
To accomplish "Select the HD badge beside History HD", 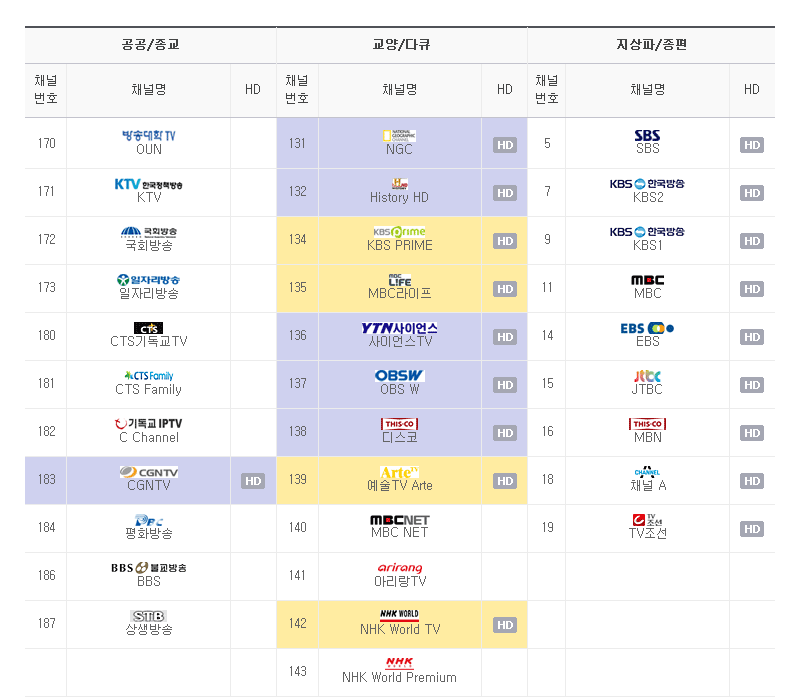I will [x=505, y=193].
